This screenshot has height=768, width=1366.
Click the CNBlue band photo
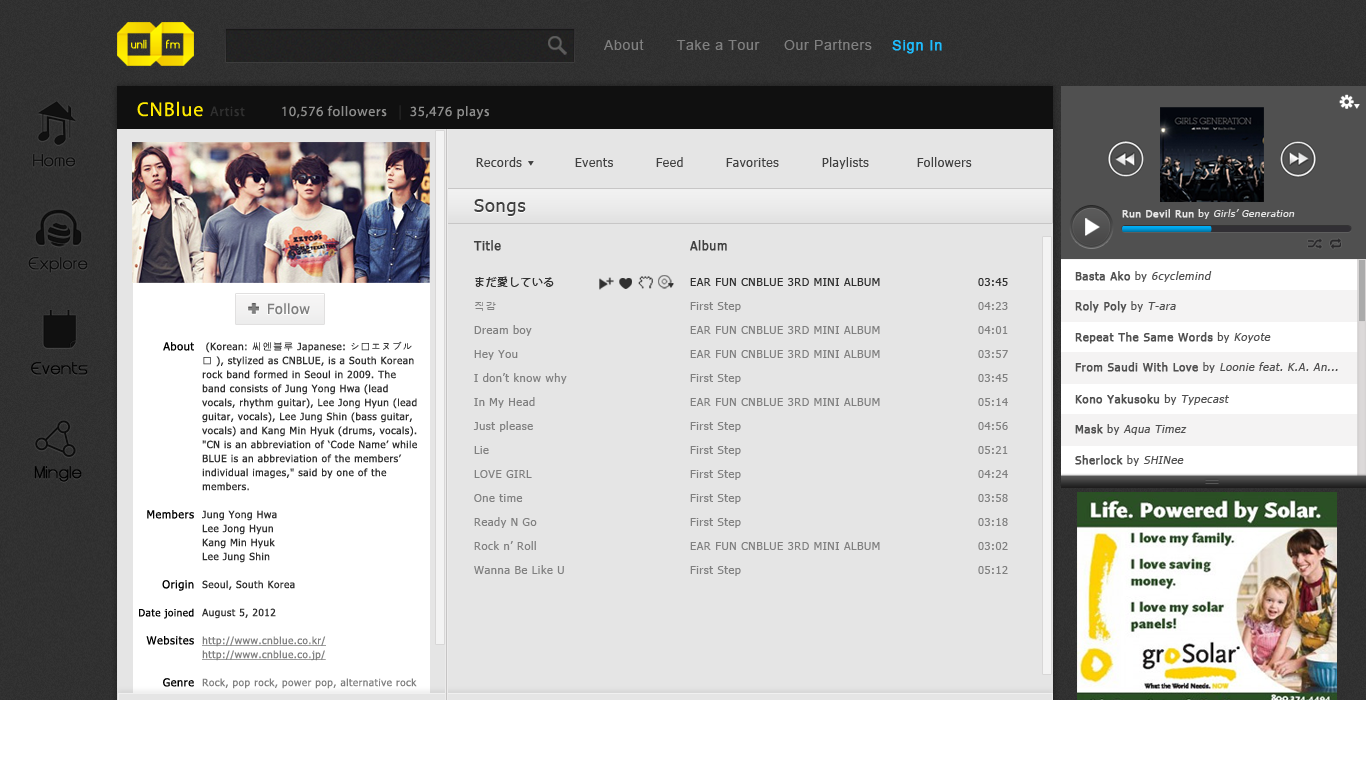click(281, 212)
